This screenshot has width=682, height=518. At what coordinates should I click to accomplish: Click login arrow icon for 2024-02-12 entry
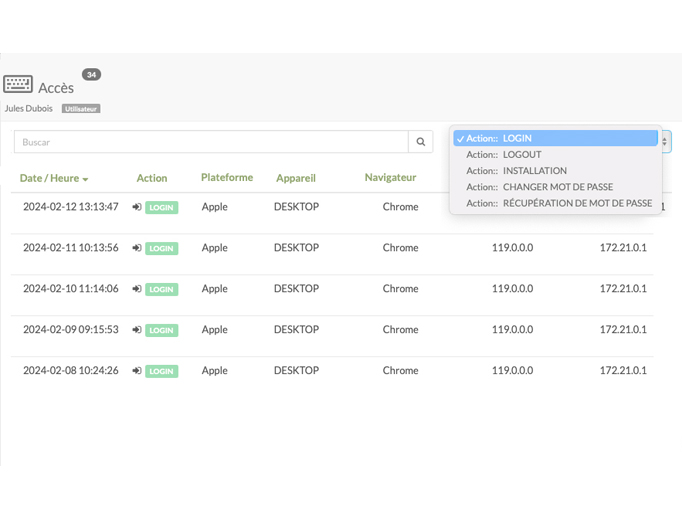pos(137,207)
